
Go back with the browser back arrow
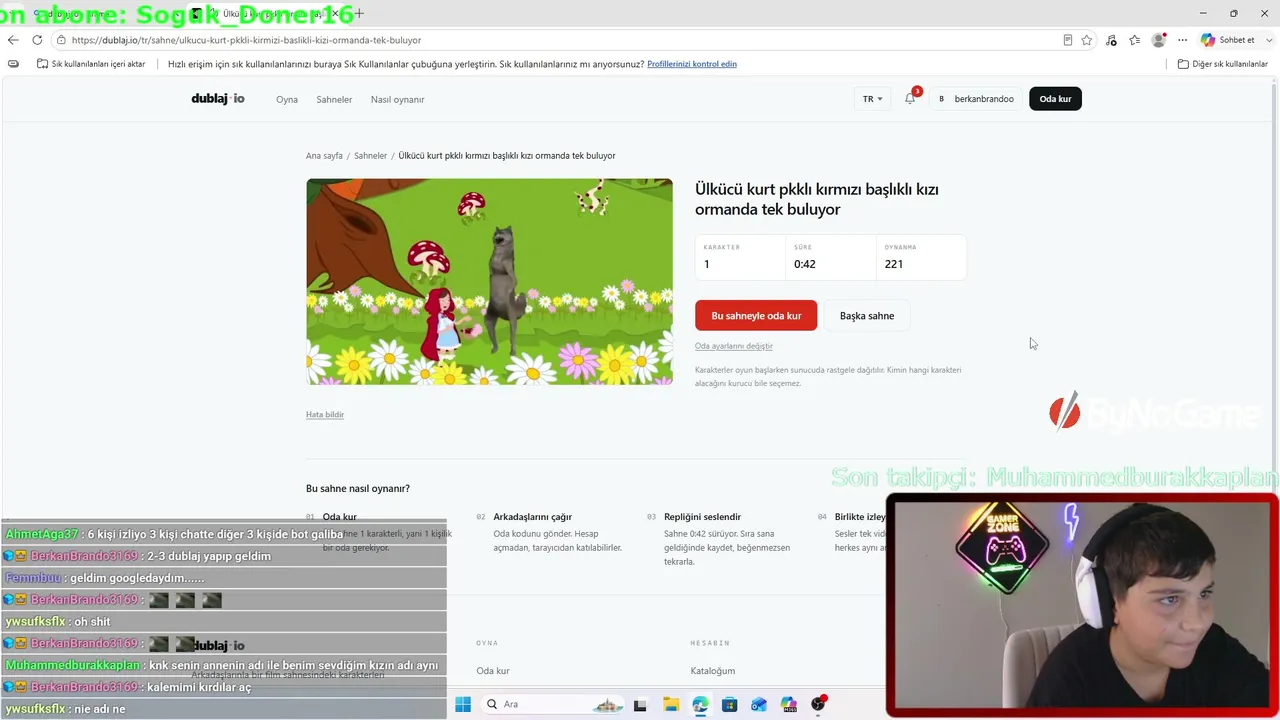click(x=13, y=40)
